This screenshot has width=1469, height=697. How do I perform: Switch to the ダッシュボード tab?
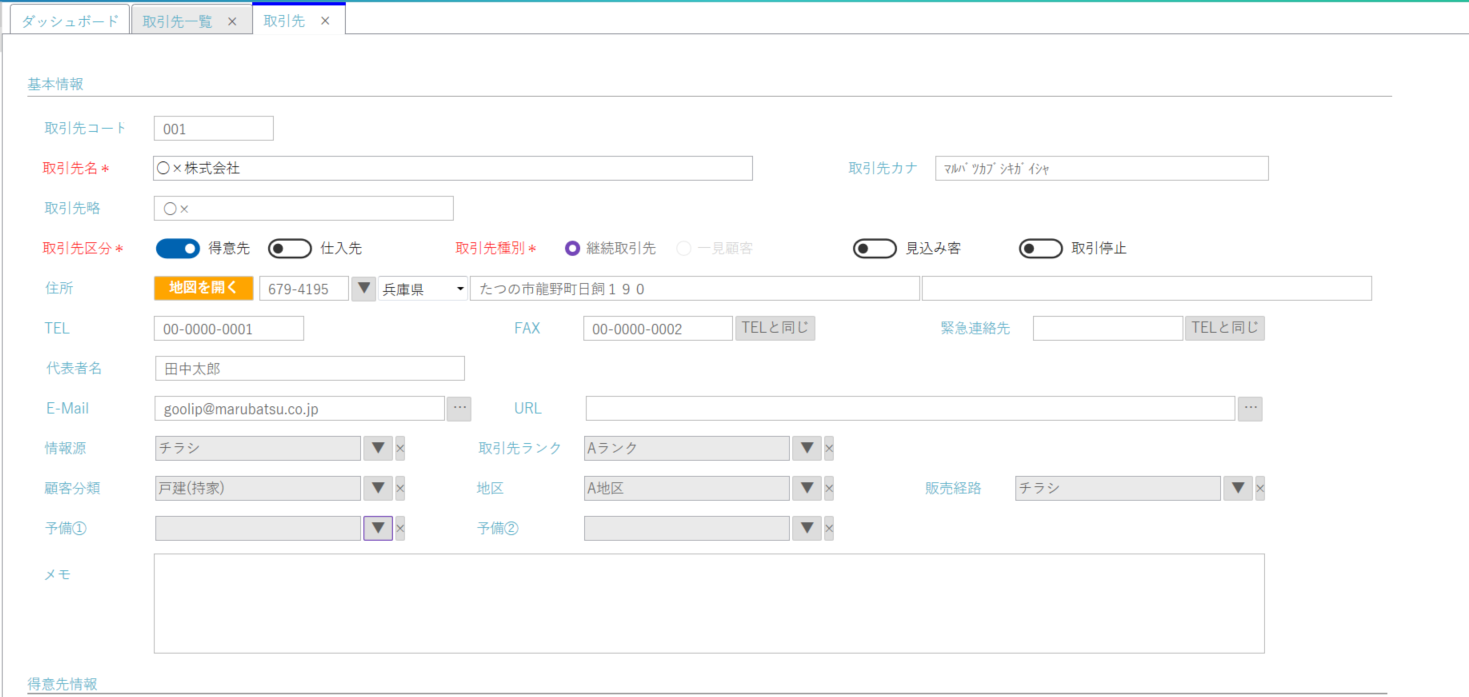click(70, 21)
